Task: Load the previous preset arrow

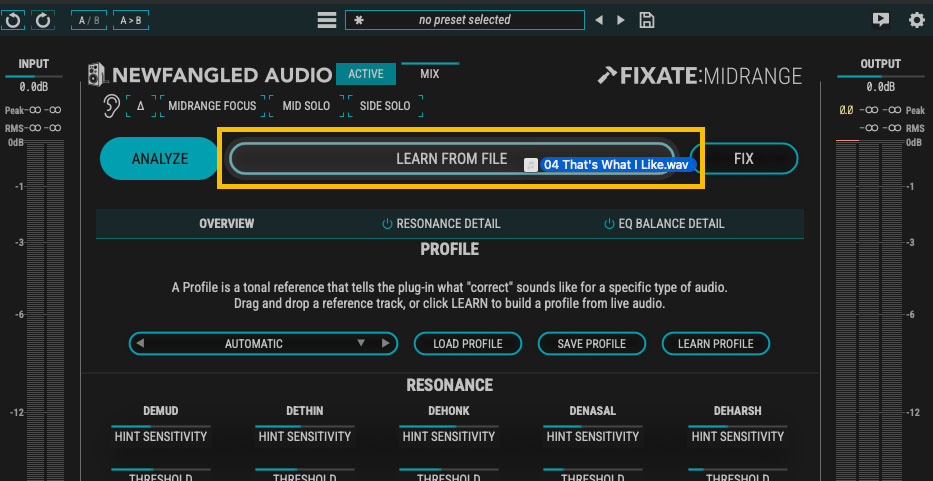Action: (x=599, y=20)
